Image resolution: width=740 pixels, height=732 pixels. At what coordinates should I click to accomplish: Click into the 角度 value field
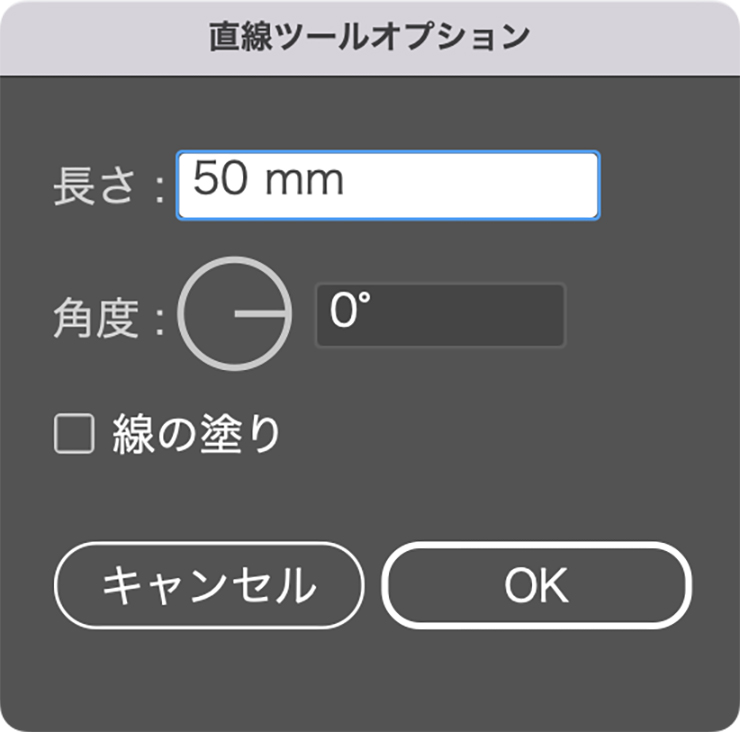440,315
